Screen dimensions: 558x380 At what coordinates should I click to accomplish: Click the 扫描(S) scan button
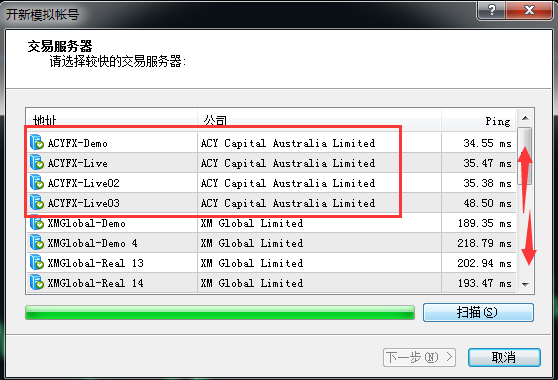pos(478,312)
